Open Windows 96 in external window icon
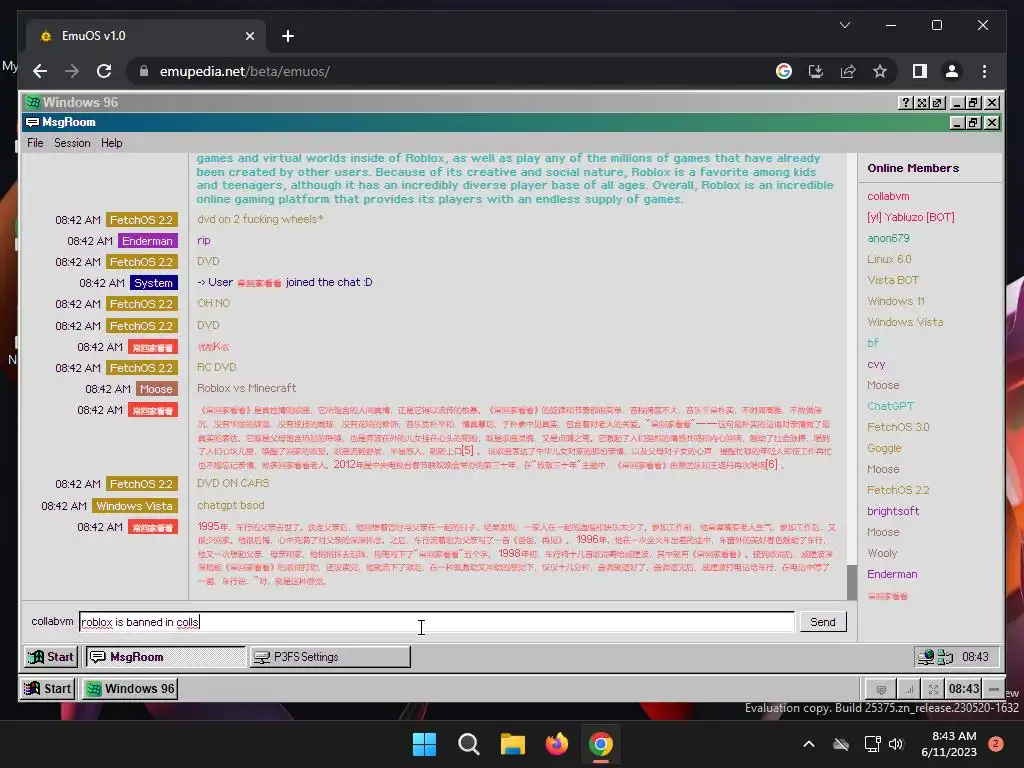 pos(937,103)
